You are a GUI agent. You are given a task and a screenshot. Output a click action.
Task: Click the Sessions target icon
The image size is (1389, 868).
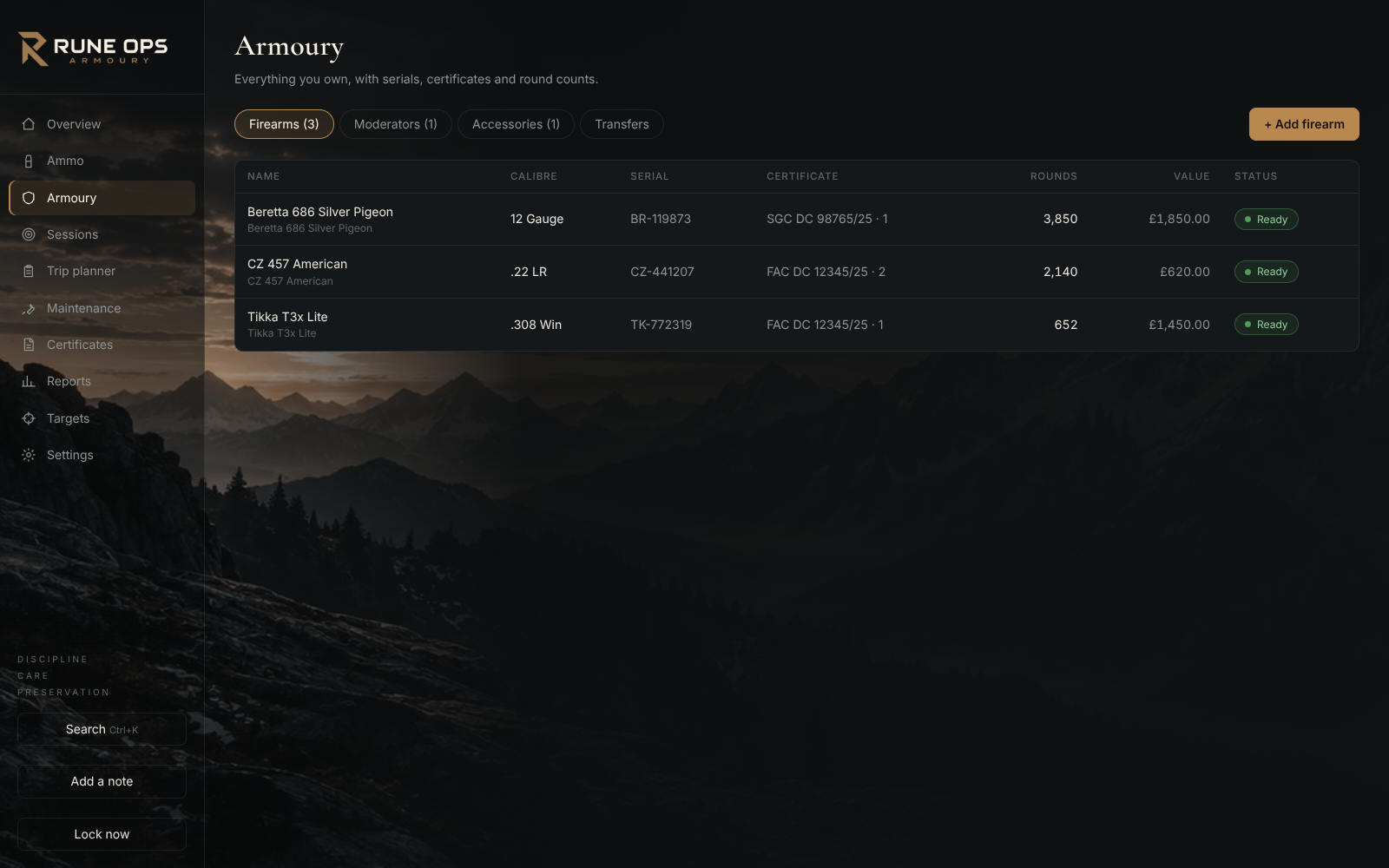pyautogui.click(x=29, y=234)
